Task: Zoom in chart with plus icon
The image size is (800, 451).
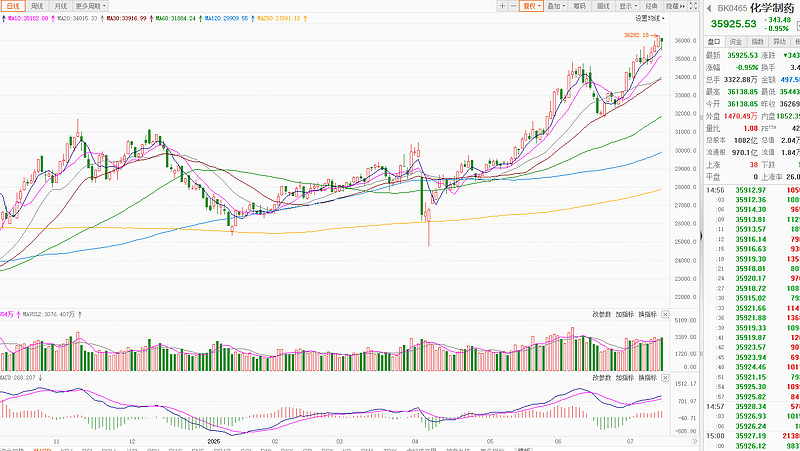Action: (503, 6)
